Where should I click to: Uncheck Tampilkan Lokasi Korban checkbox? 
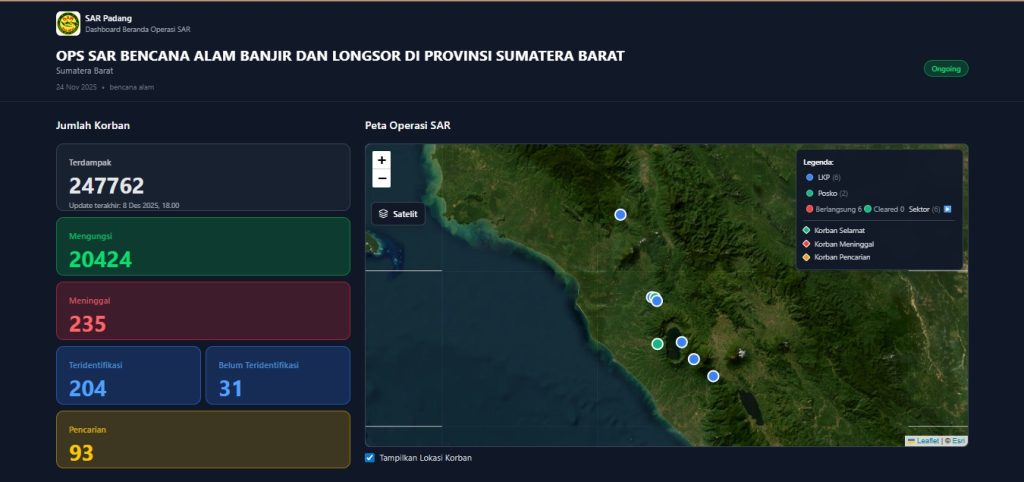pos(370,458)
